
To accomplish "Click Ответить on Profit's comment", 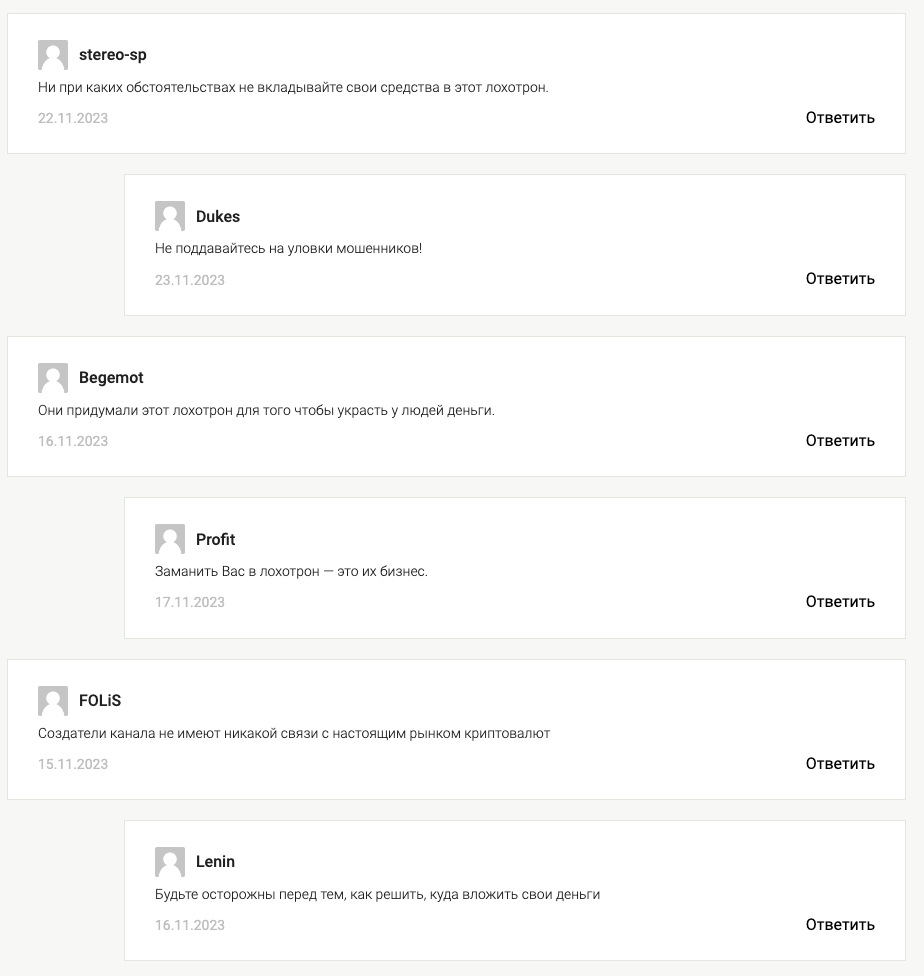I will [x=840, y=602].
